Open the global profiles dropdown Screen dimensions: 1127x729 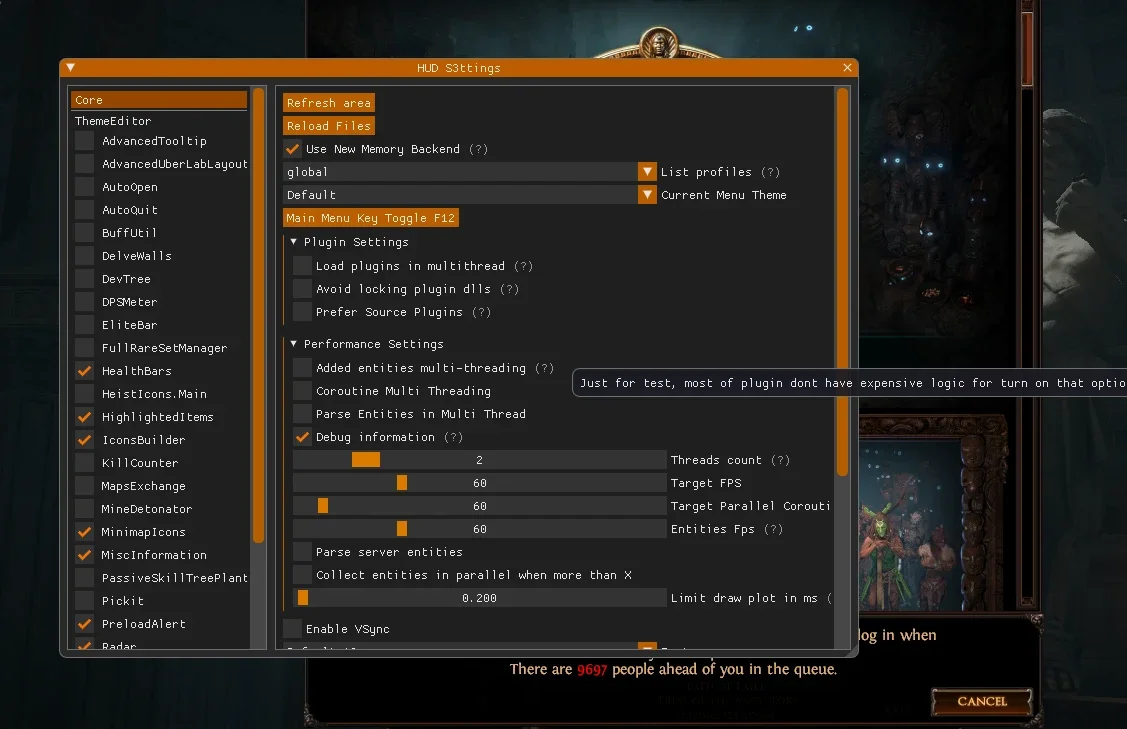pos(647,172)
